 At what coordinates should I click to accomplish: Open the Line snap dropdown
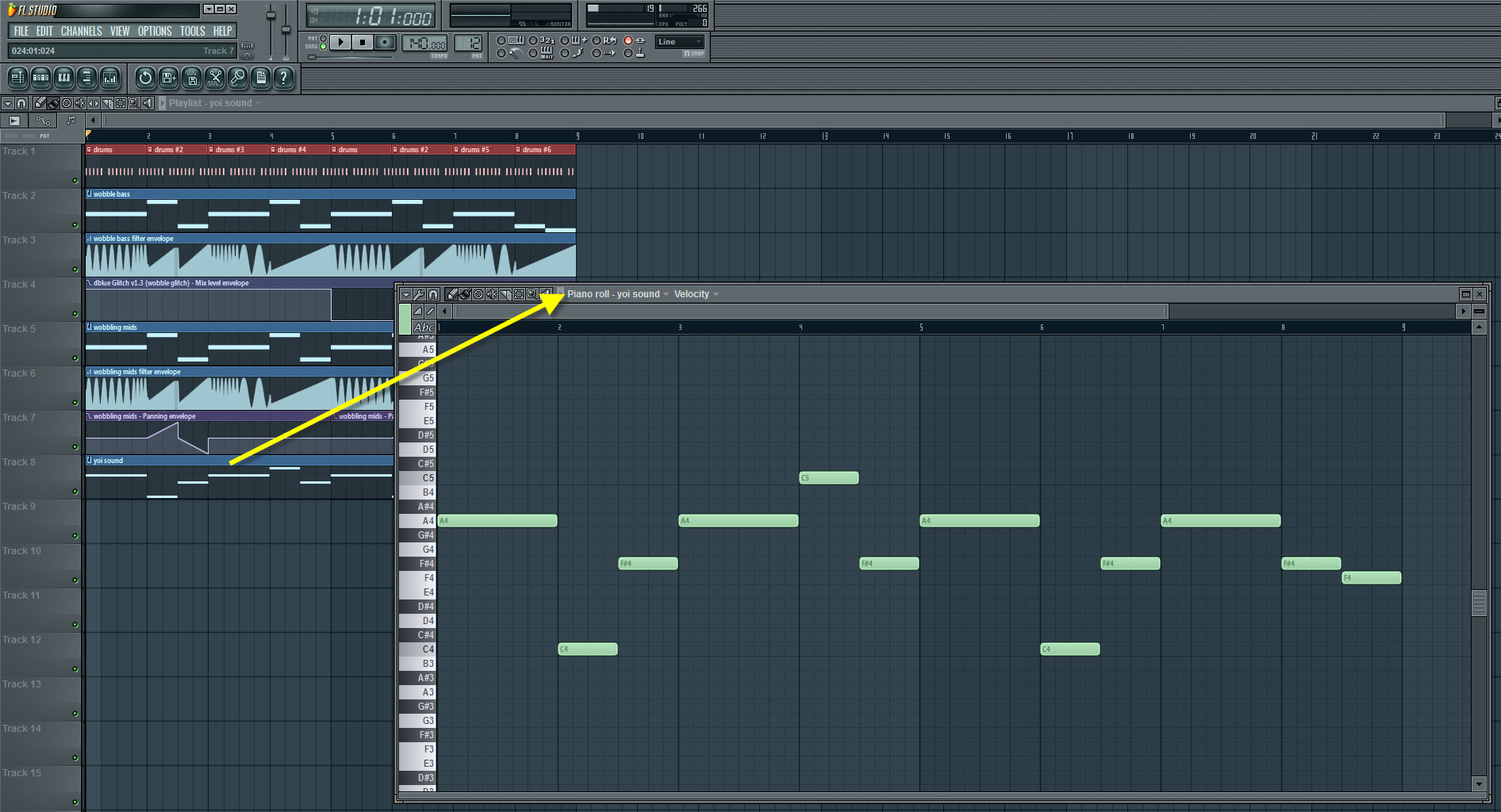pyautogui.click(x=680, y=42)
